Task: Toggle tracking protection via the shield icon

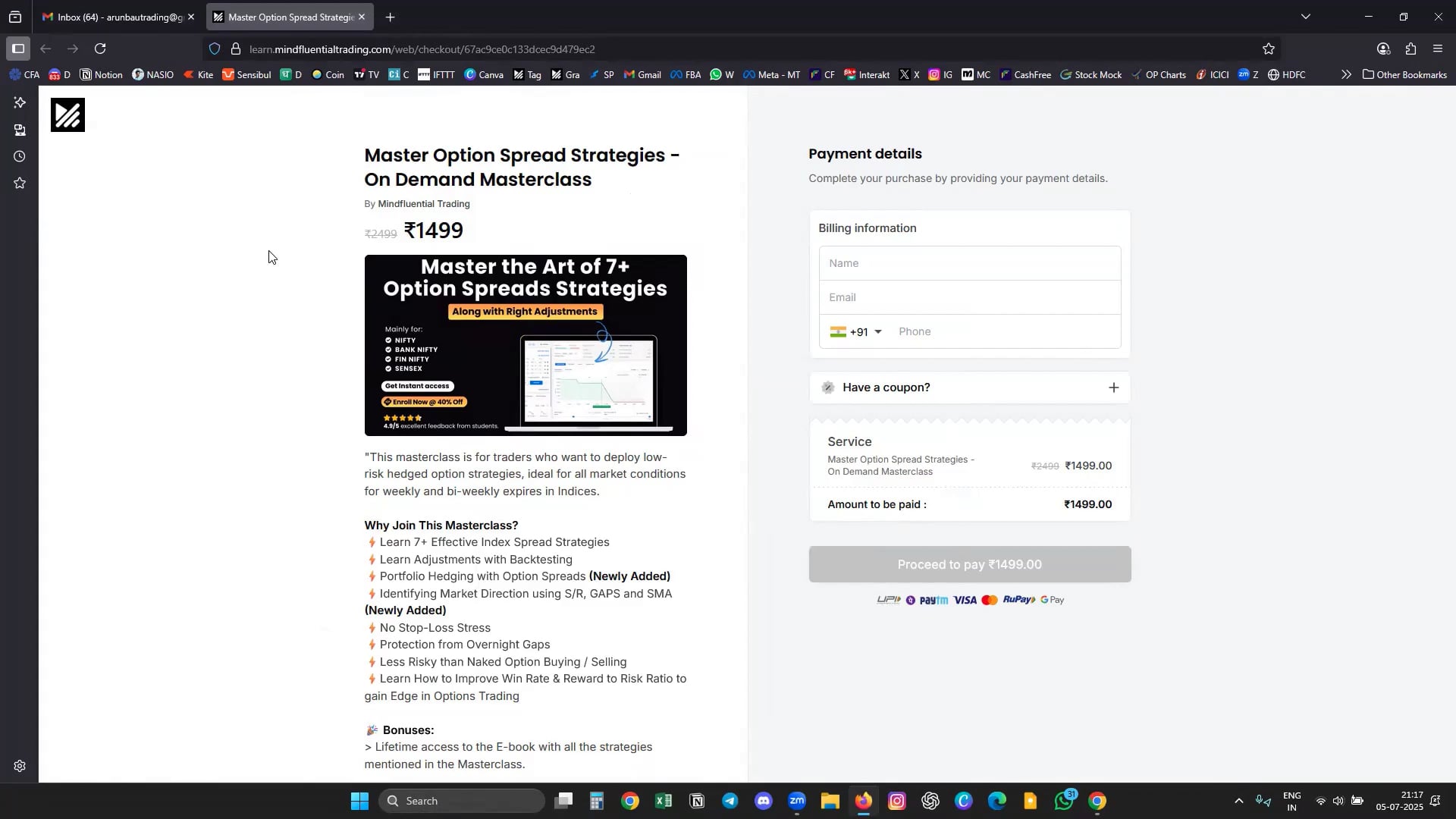Action: click(x=215, y=49)
